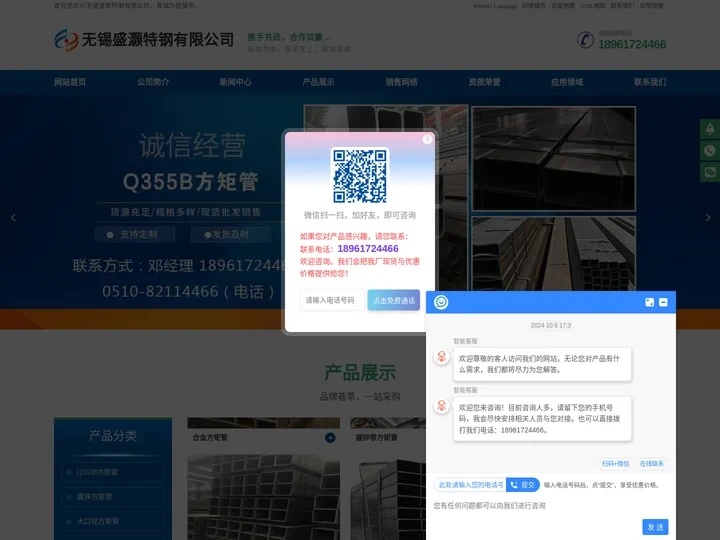Focus the chat phone number input
Image resolution: width=720 pixels, height=540 pixels.
[x=470, y=485]
